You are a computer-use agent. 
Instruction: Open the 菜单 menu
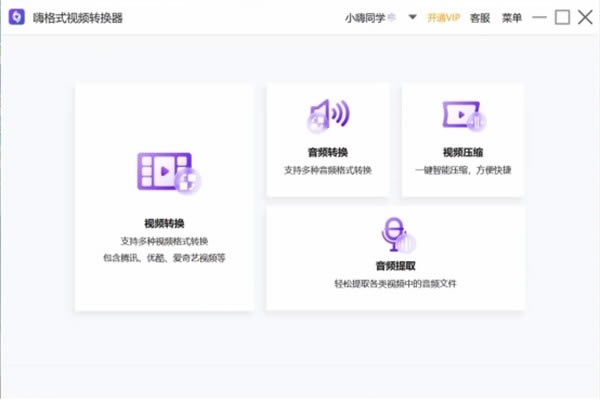(511, 17)
